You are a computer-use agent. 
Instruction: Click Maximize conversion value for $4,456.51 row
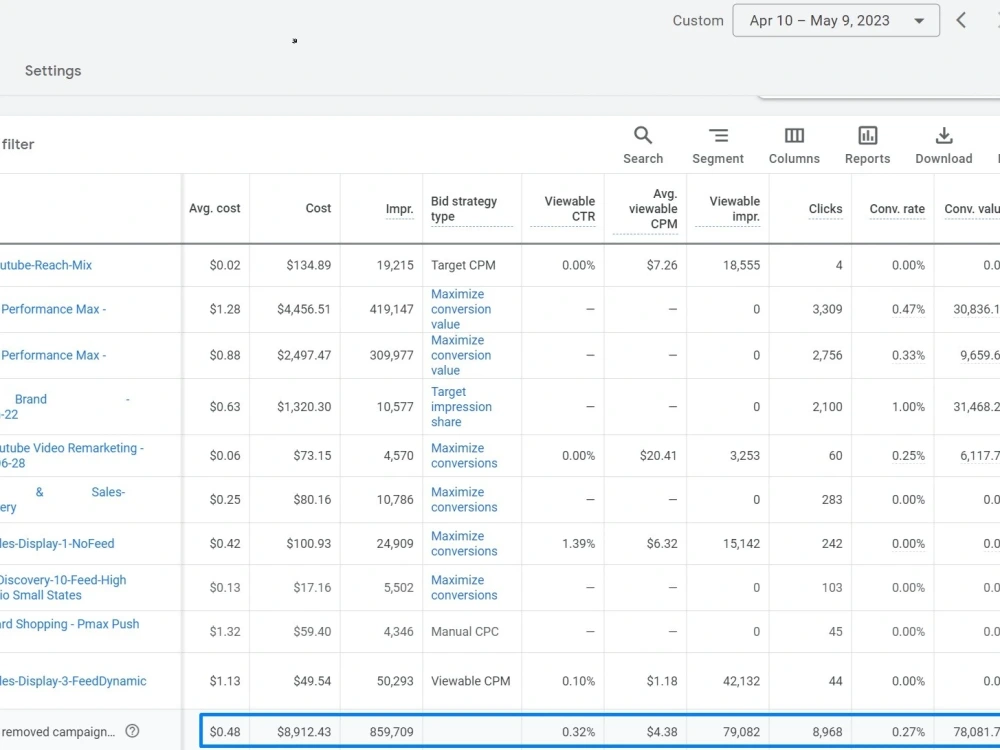460,309
